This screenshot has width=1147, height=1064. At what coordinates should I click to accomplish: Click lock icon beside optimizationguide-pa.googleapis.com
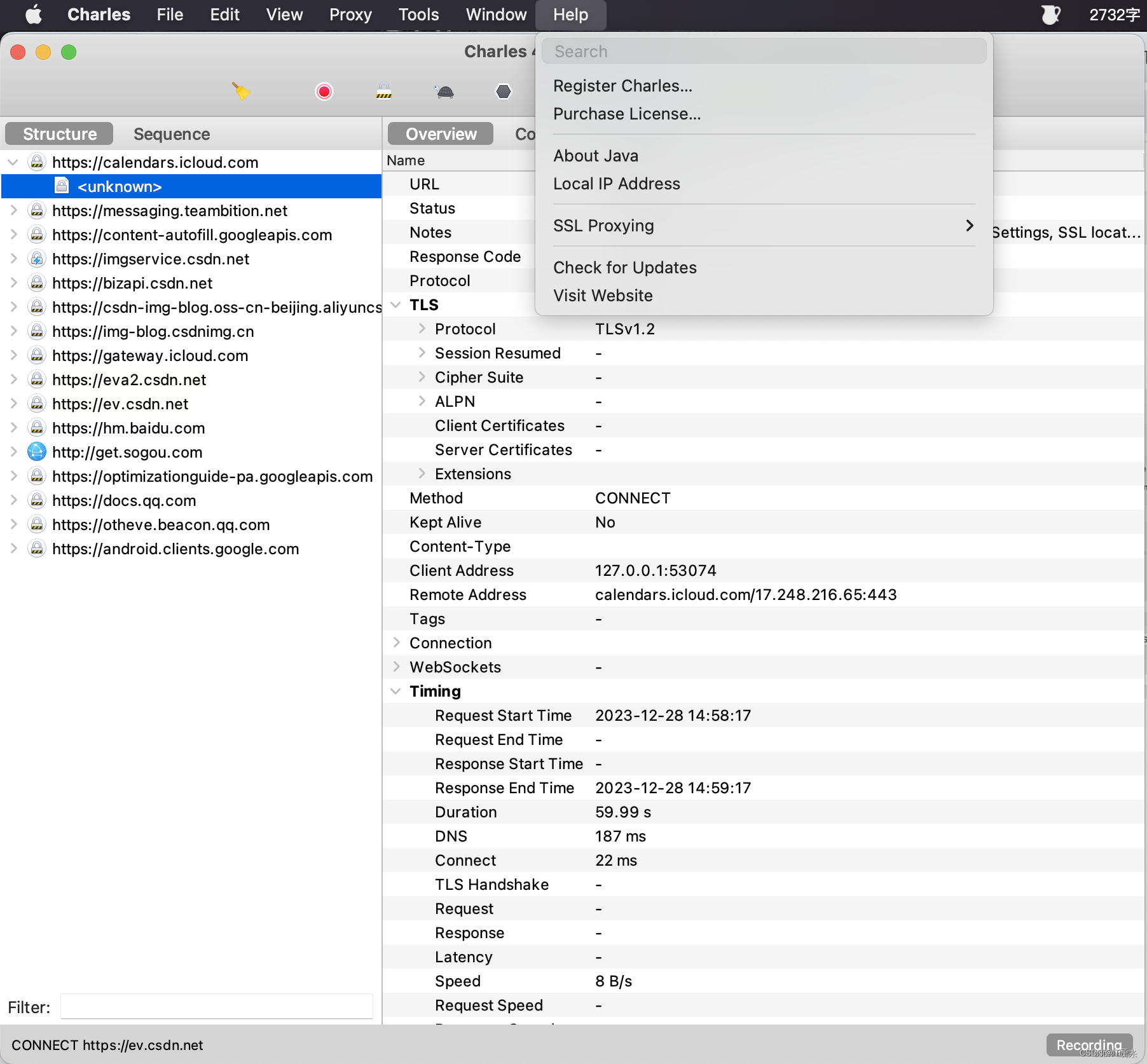pos(37,476)
